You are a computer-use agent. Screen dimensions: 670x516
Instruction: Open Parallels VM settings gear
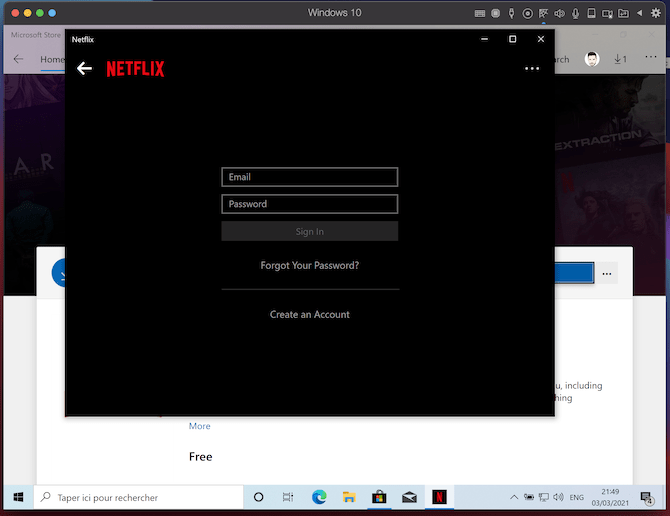pyautogui.click(x=655, y=13)
